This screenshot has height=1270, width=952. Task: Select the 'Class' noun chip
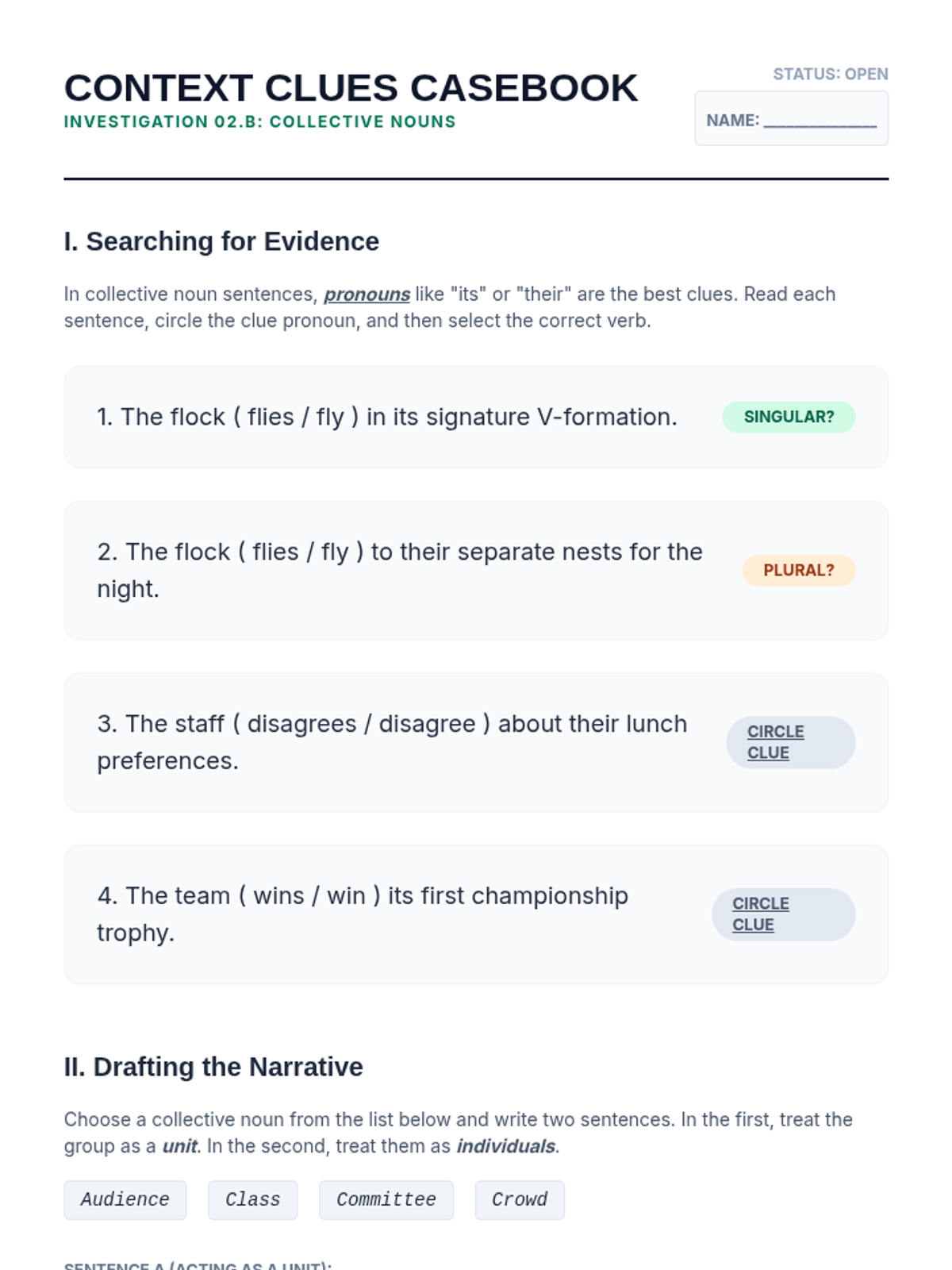tap(252, 1199)
